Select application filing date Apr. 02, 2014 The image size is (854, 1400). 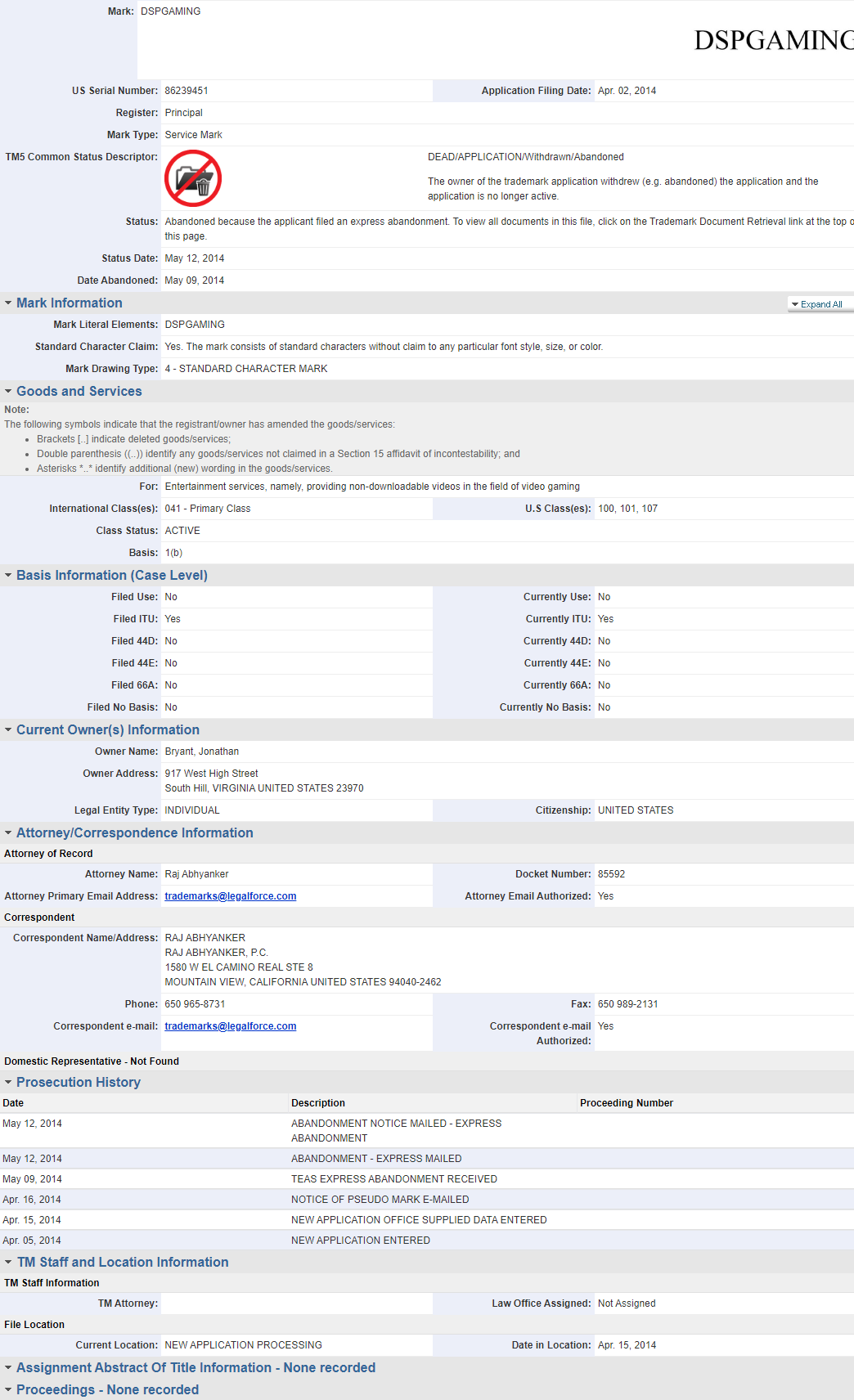click(627, 91)
